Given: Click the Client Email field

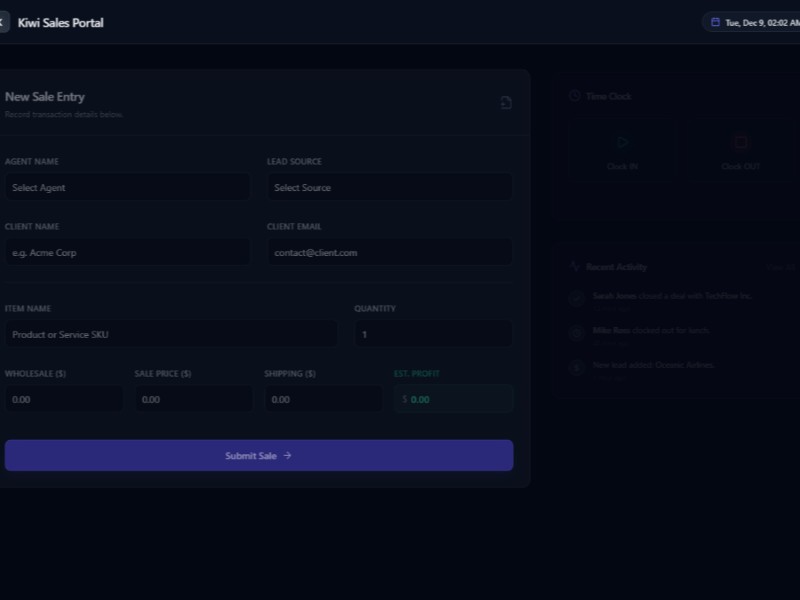Looking at the screenshot, I should [x=389, y=252].
